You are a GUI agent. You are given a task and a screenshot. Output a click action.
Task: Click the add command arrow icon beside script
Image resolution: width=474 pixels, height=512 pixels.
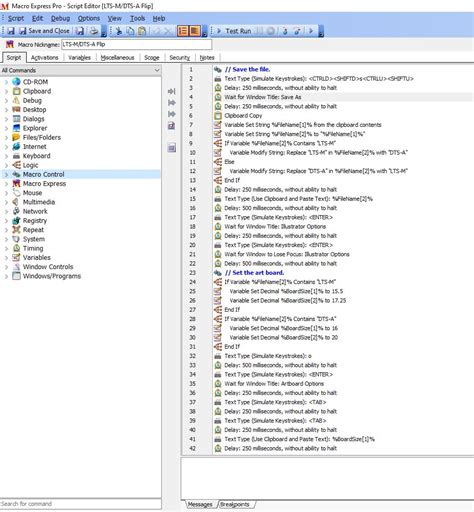click(172, 91)
